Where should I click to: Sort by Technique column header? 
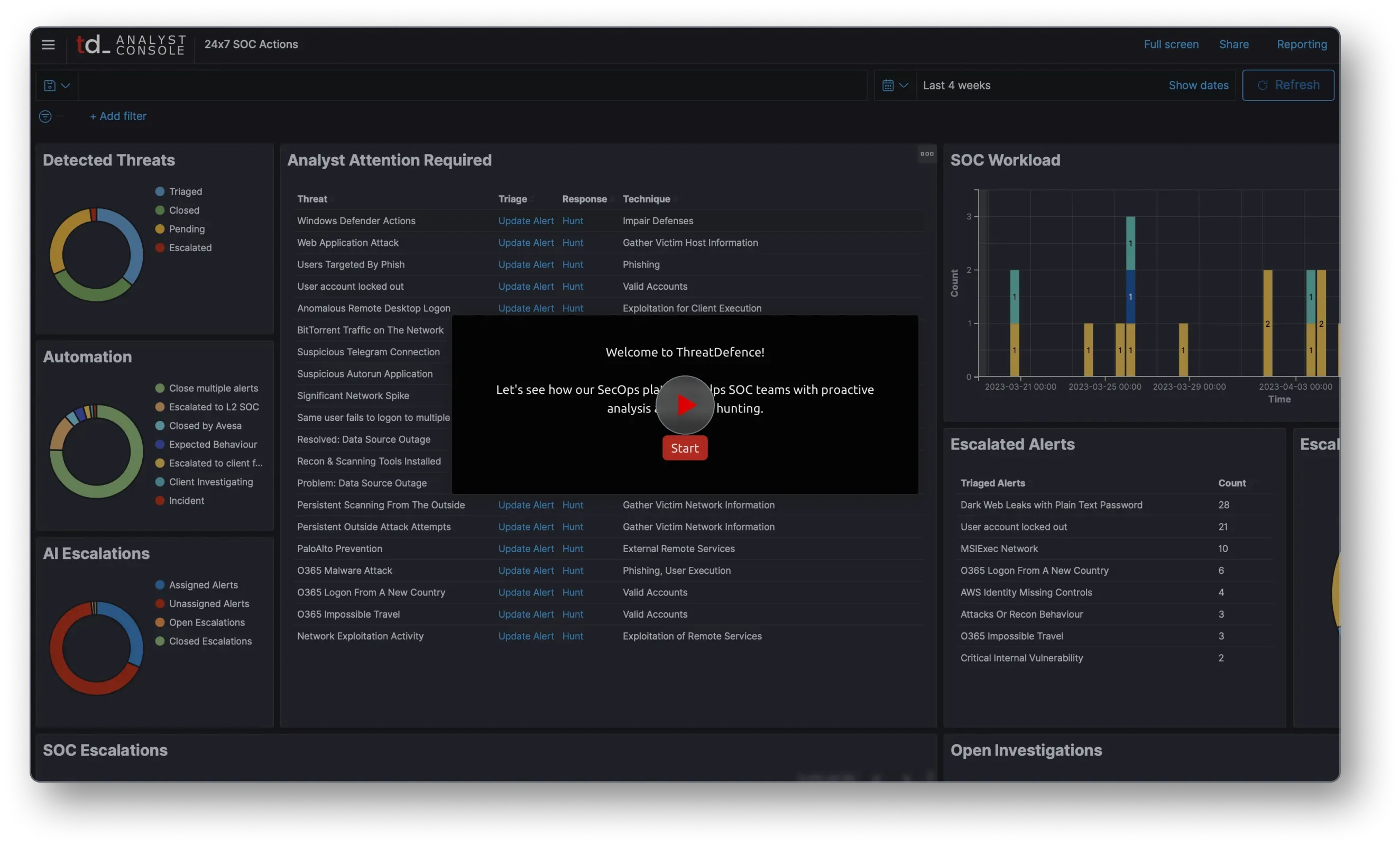[x=646, y=199]
